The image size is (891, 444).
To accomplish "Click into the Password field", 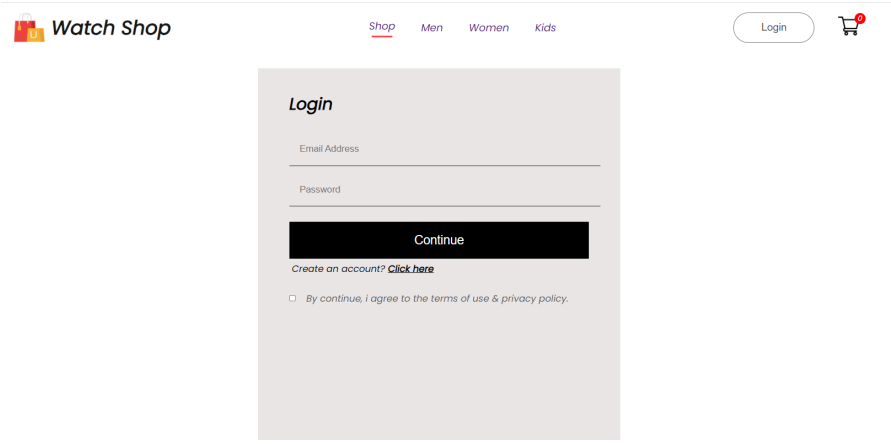I will (x=444, y=190).
